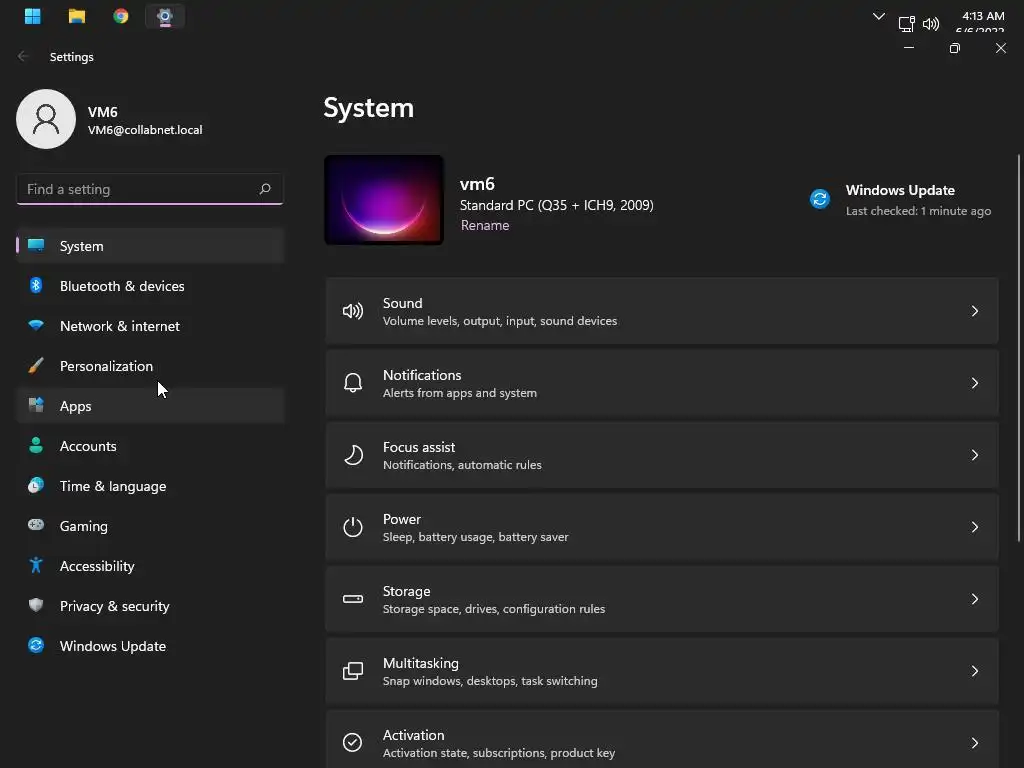Screen dimensions: 1024x768
Task: Click the Sound speaker icon
Action: pyautogui.click(x=353, y=311)
